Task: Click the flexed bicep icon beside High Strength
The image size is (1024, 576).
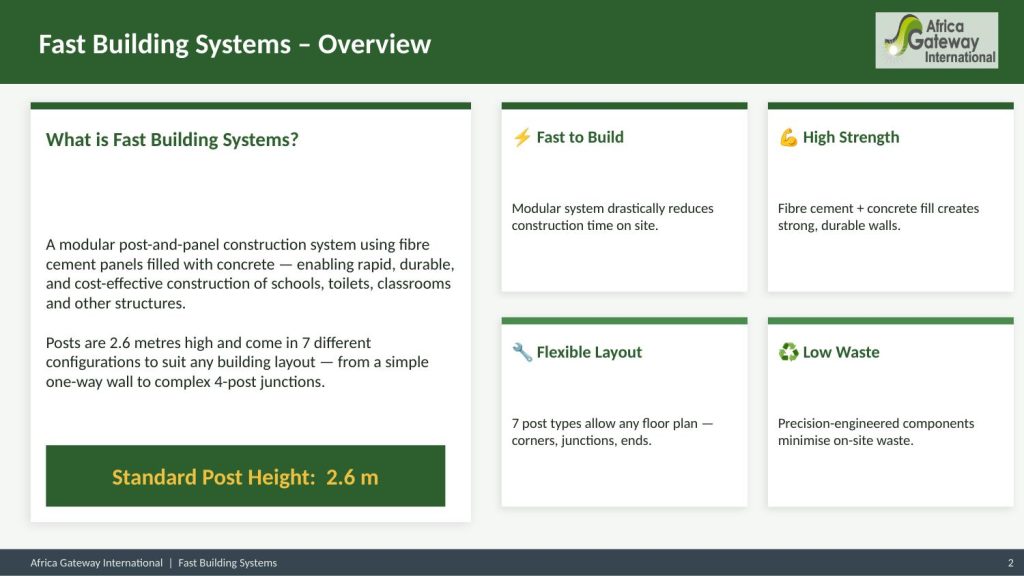Action: pyautogui.click(x=788, y=138)
